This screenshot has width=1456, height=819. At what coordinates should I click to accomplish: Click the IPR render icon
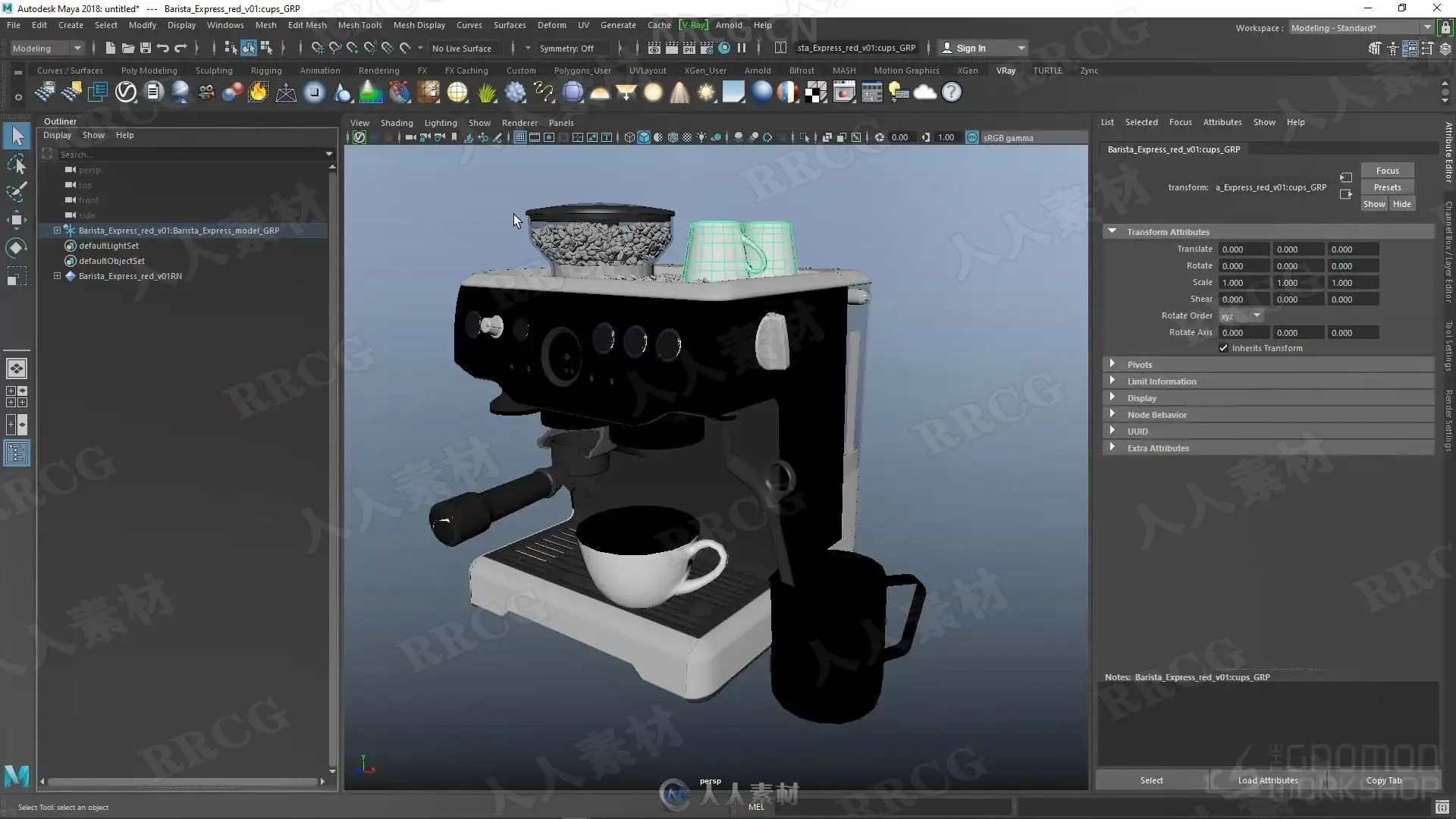[x=689, y=49]
